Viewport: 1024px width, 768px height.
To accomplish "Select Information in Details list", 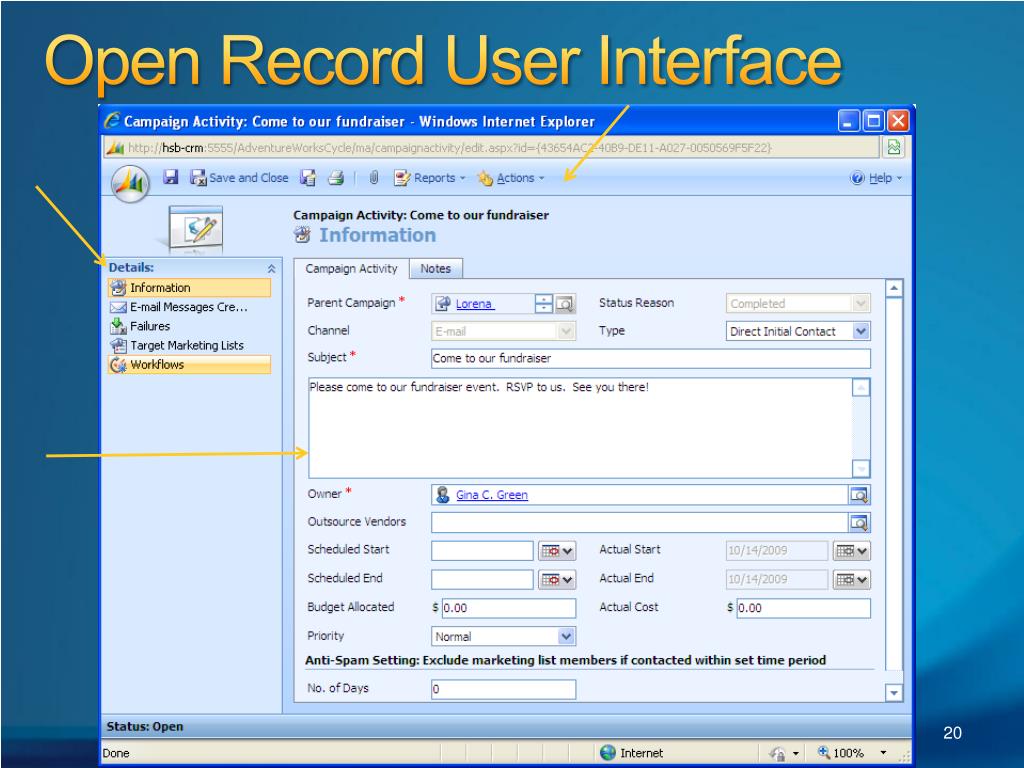I will (x=189, y=287).
